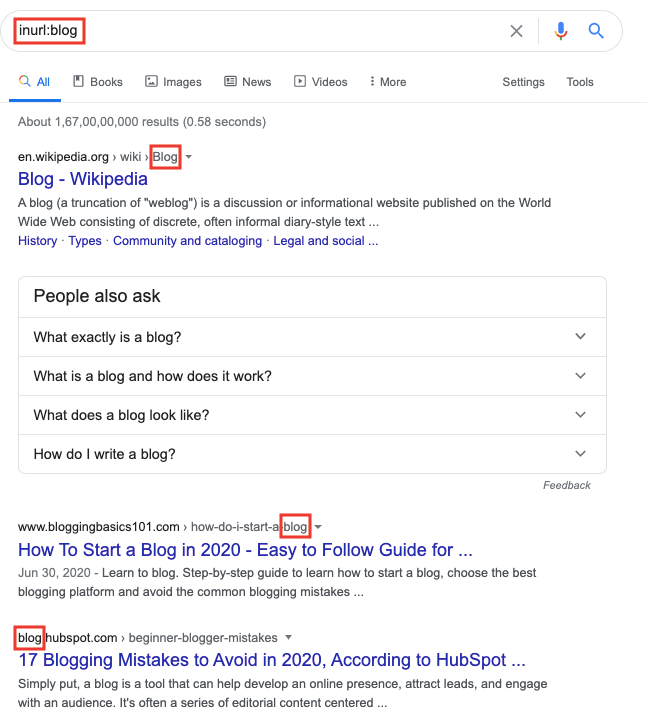This screenshot has width=647, height=714.
Task: Open "How To Start a Blog in 2020" result
Action: [x=245, y=549]
